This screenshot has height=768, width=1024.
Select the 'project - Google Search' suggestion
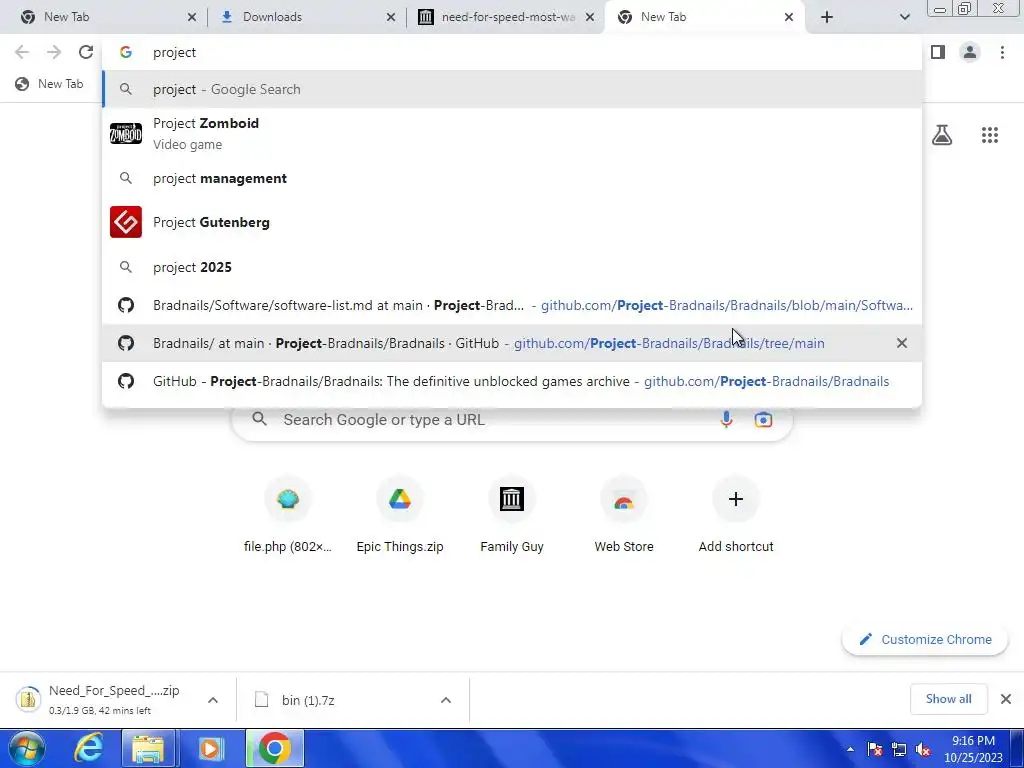click(512, 89)
